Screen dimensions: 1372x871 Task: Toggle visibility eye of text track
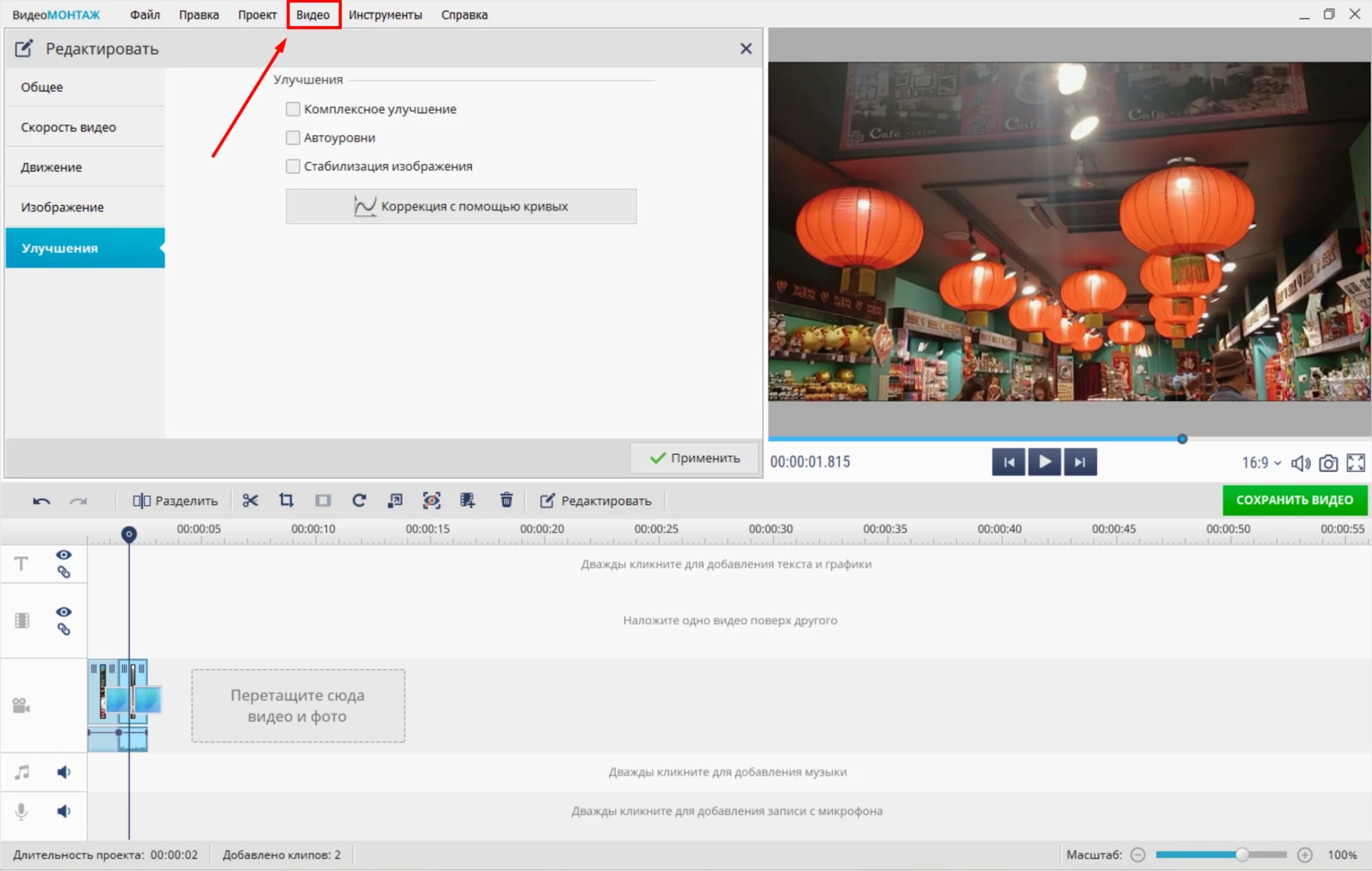point(63,555)
